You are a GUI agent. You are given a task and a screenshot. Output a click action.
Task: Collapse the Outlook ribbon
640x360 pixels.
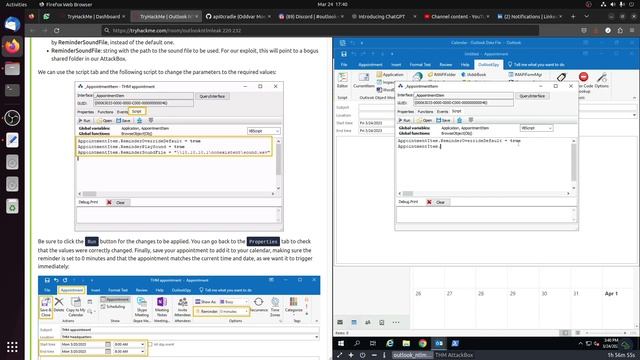coord(634,98)
